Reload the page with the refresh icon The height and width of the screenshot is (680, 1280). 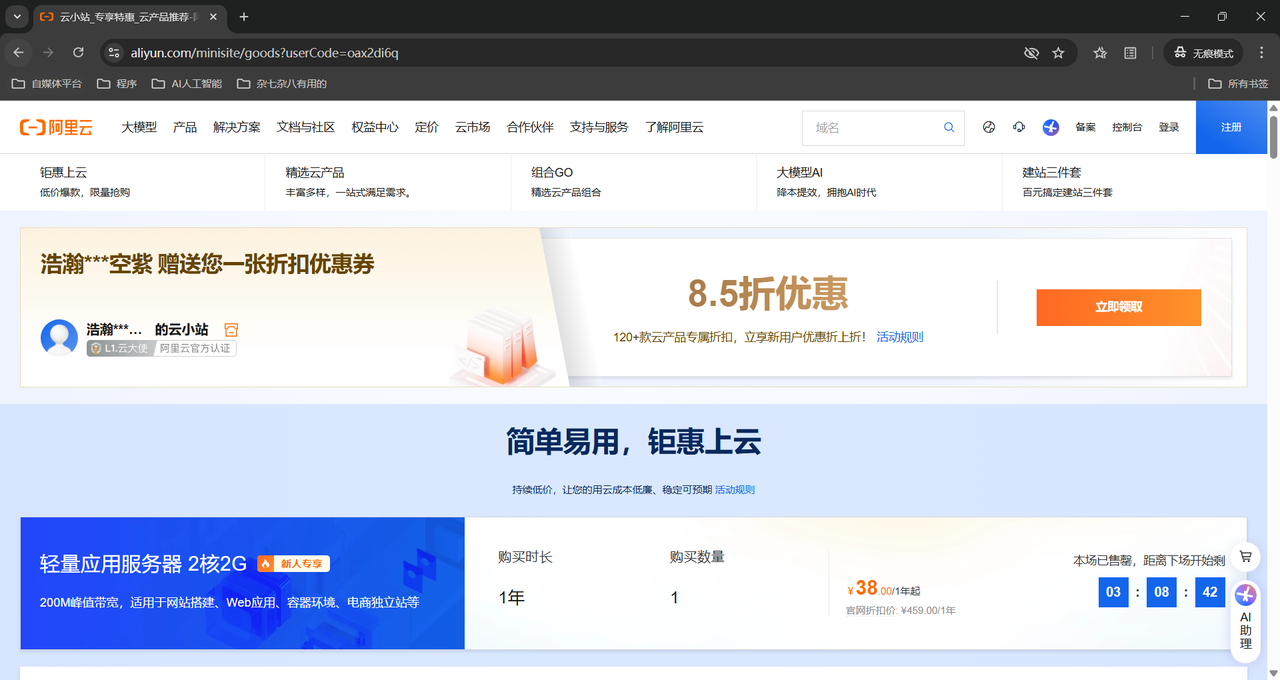pos(78,52)
